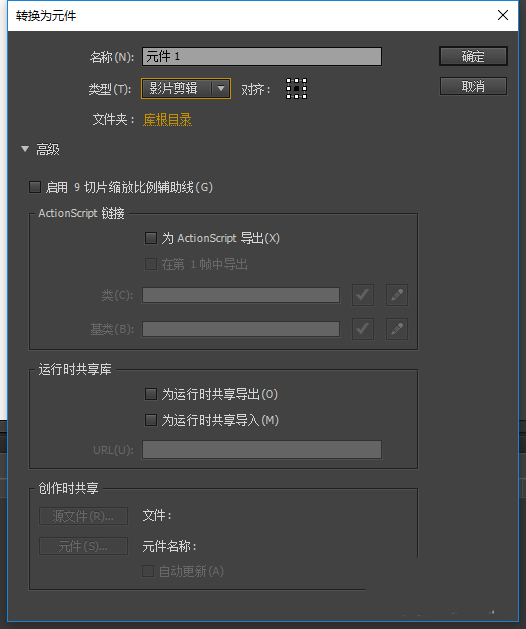Toggle 为运行时共享导出 checkbox
Screen dimensions: 526x629
[151, 394]
